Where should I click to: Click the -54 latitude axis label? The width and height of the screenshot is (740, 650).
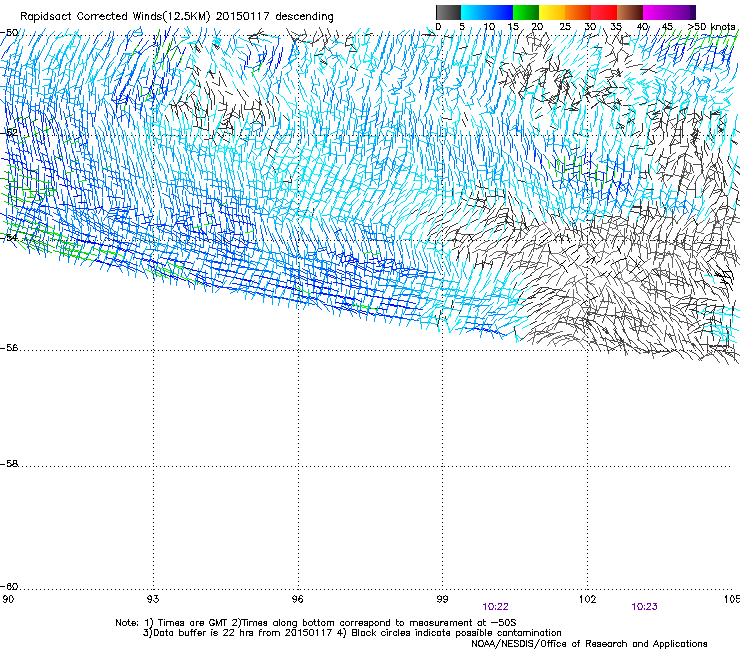click(x=9, y=237)
